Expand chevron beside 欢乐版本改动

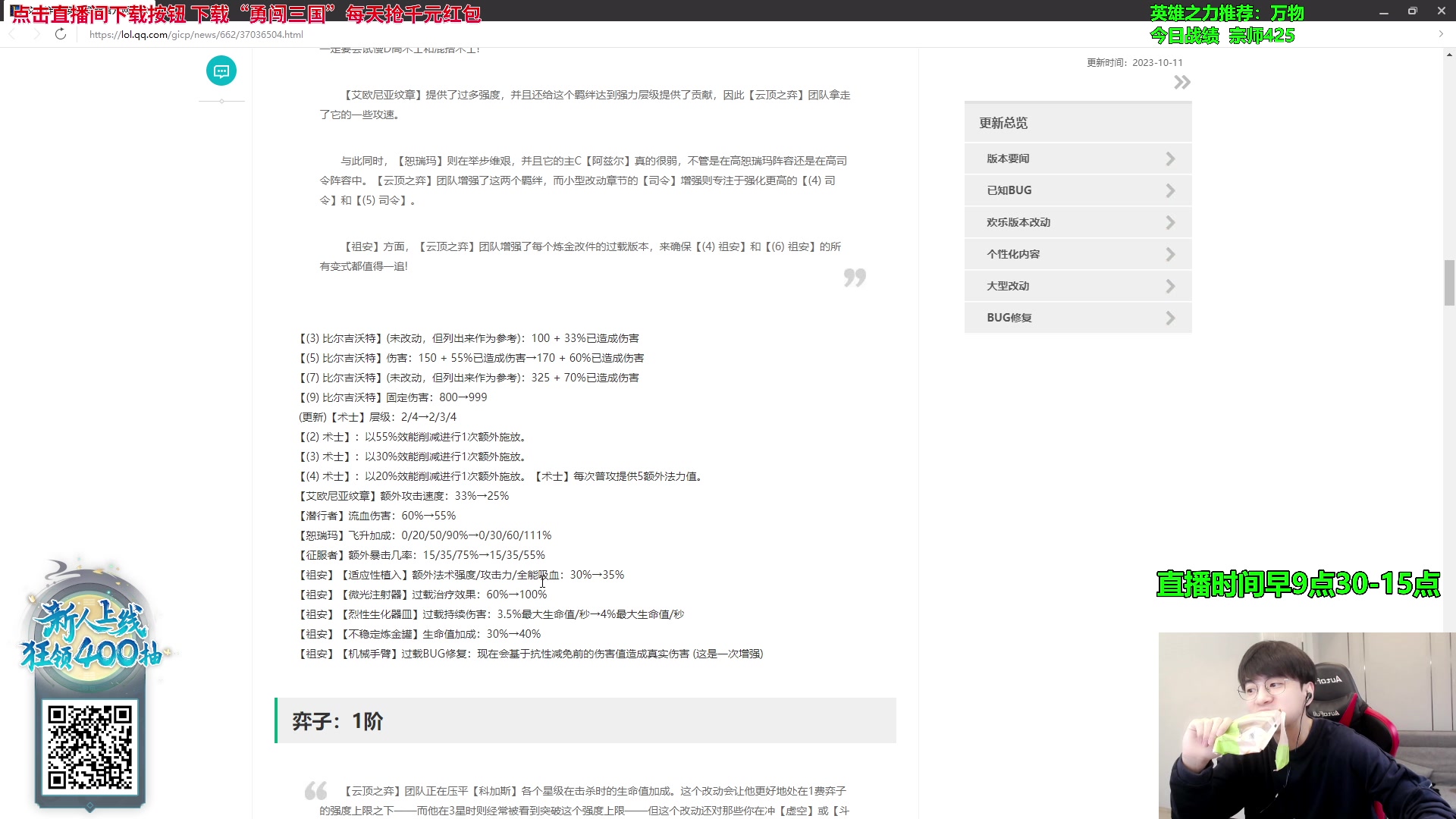(x=1170, y=222)
